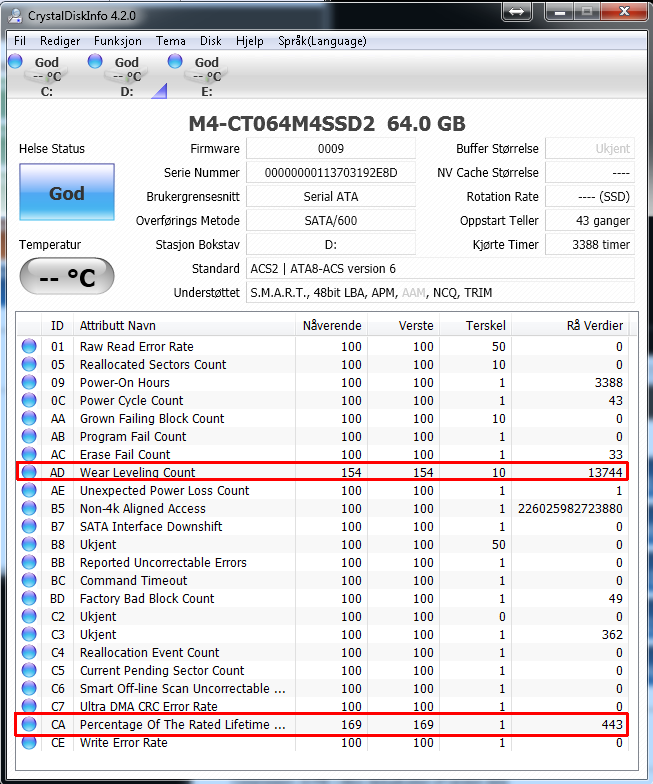Select the Power-On Hours attribute name
The width and height of the screenshot is (653, 784).
[x=124, y=382]
